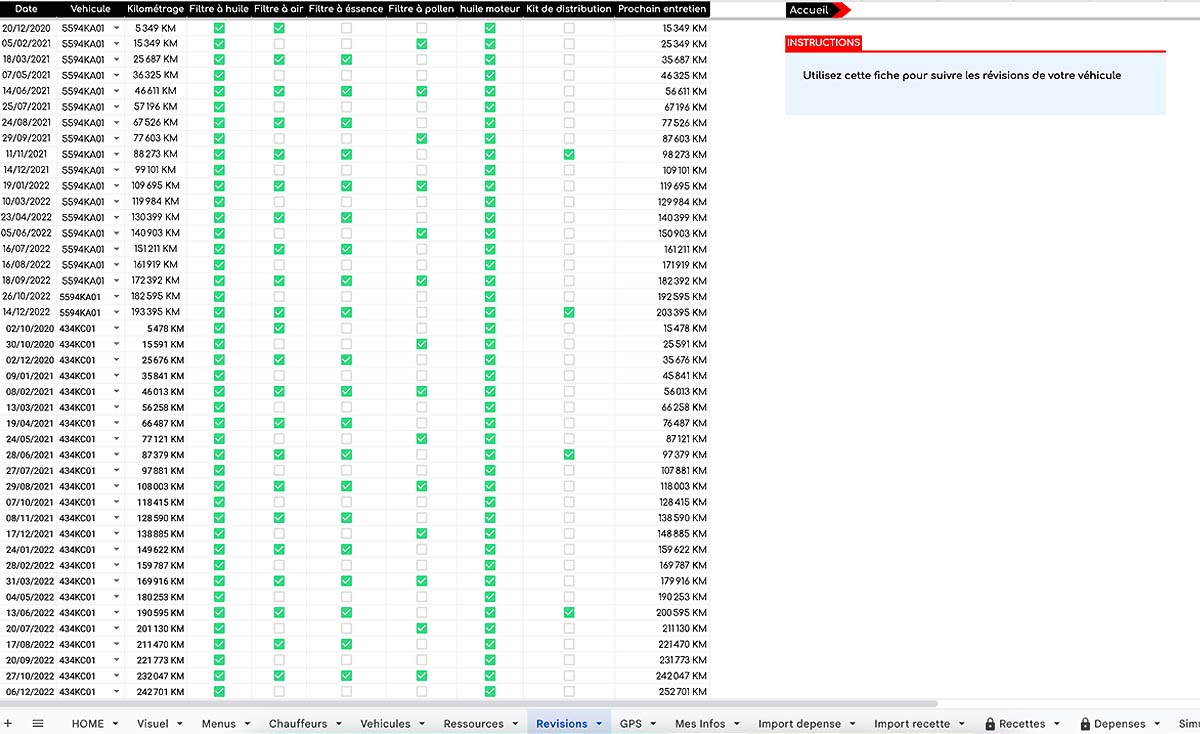Click the red arrow beside Accueil
1200x734 pixels.
[x=842, y=10]
